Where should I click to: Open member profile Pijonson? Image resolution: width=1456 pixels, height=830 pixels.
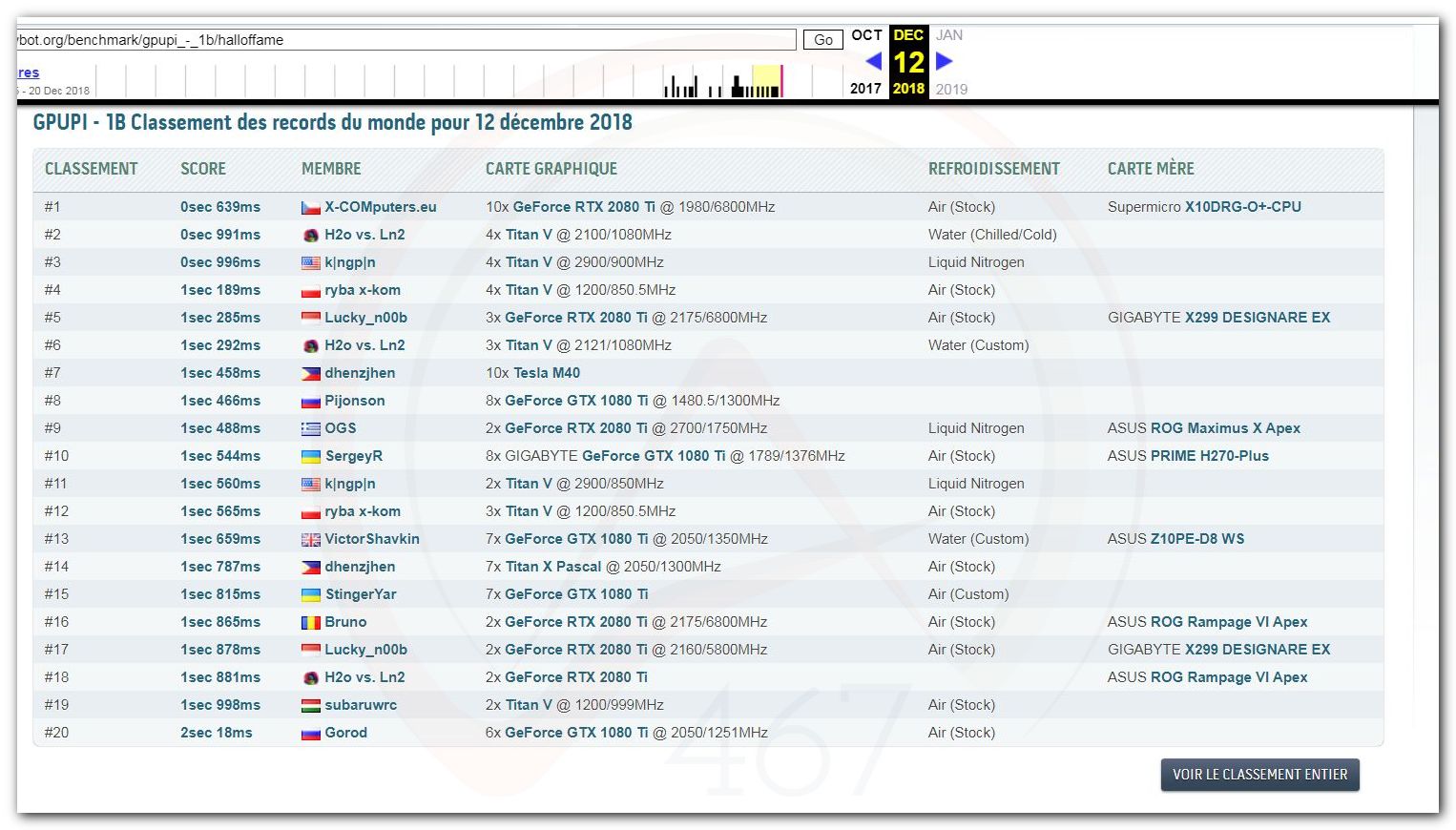coord(354,401)
